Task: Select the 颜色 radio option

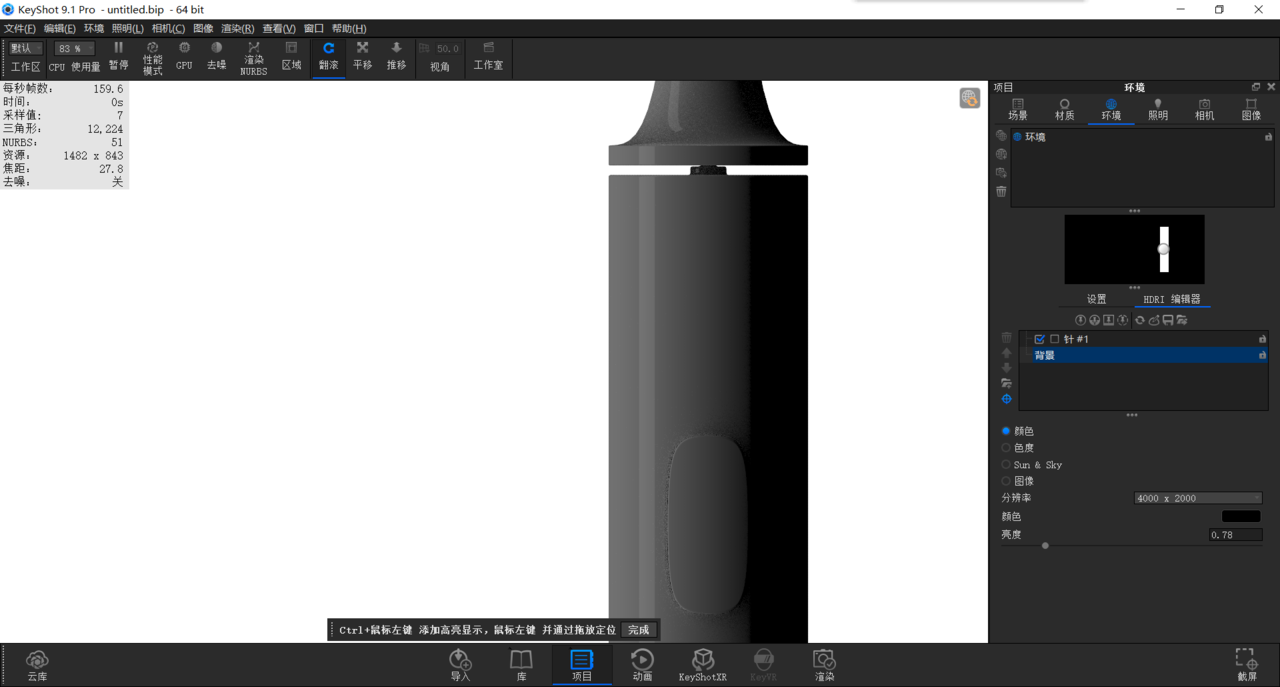Action: [1006, 431]
